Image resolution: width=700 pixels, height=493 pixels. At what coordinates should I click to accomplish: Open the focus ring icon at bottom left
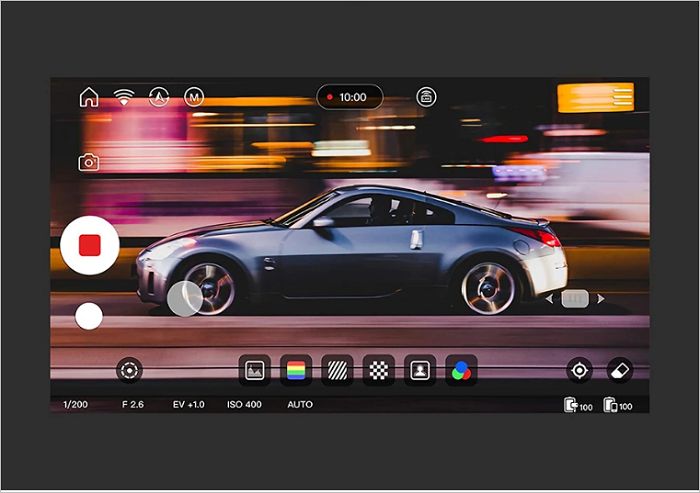tap(129, 370)
